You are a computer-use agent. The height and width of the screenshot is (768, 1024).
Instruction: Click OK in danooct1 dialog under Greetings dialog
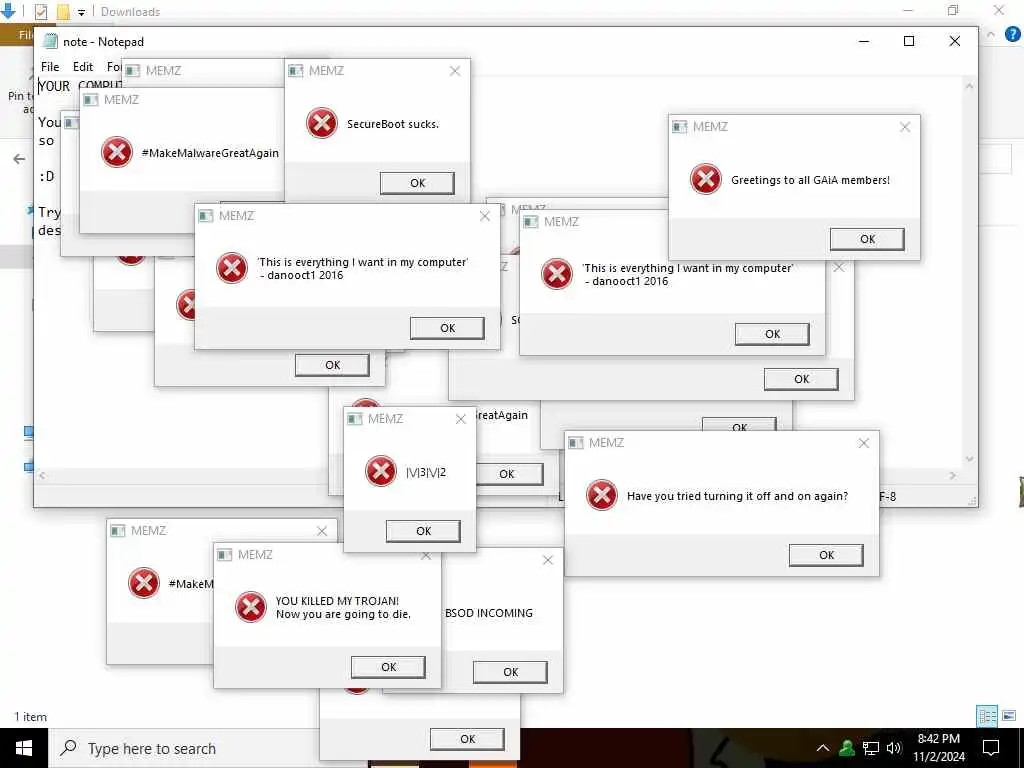pos(772,334)
